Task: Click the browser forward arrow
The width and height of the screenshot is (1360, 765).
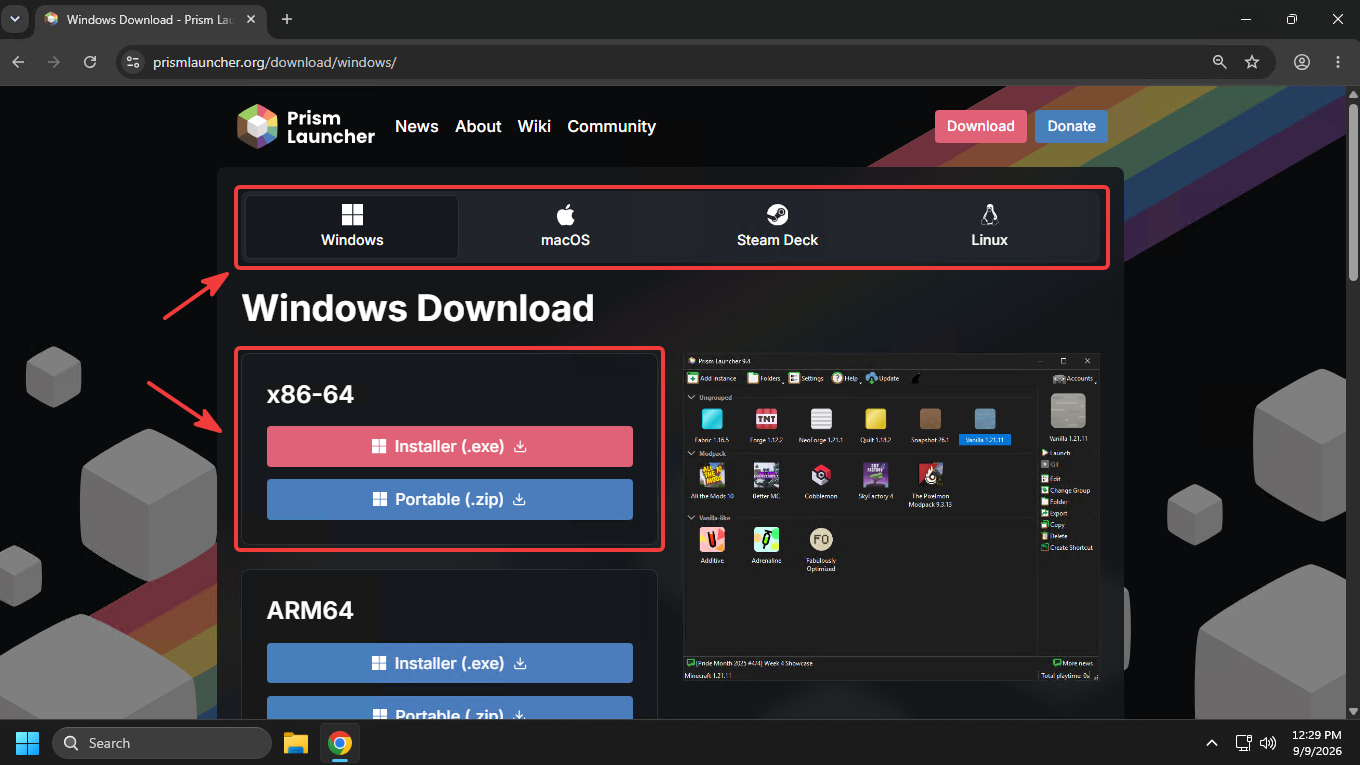Action: 54,62
